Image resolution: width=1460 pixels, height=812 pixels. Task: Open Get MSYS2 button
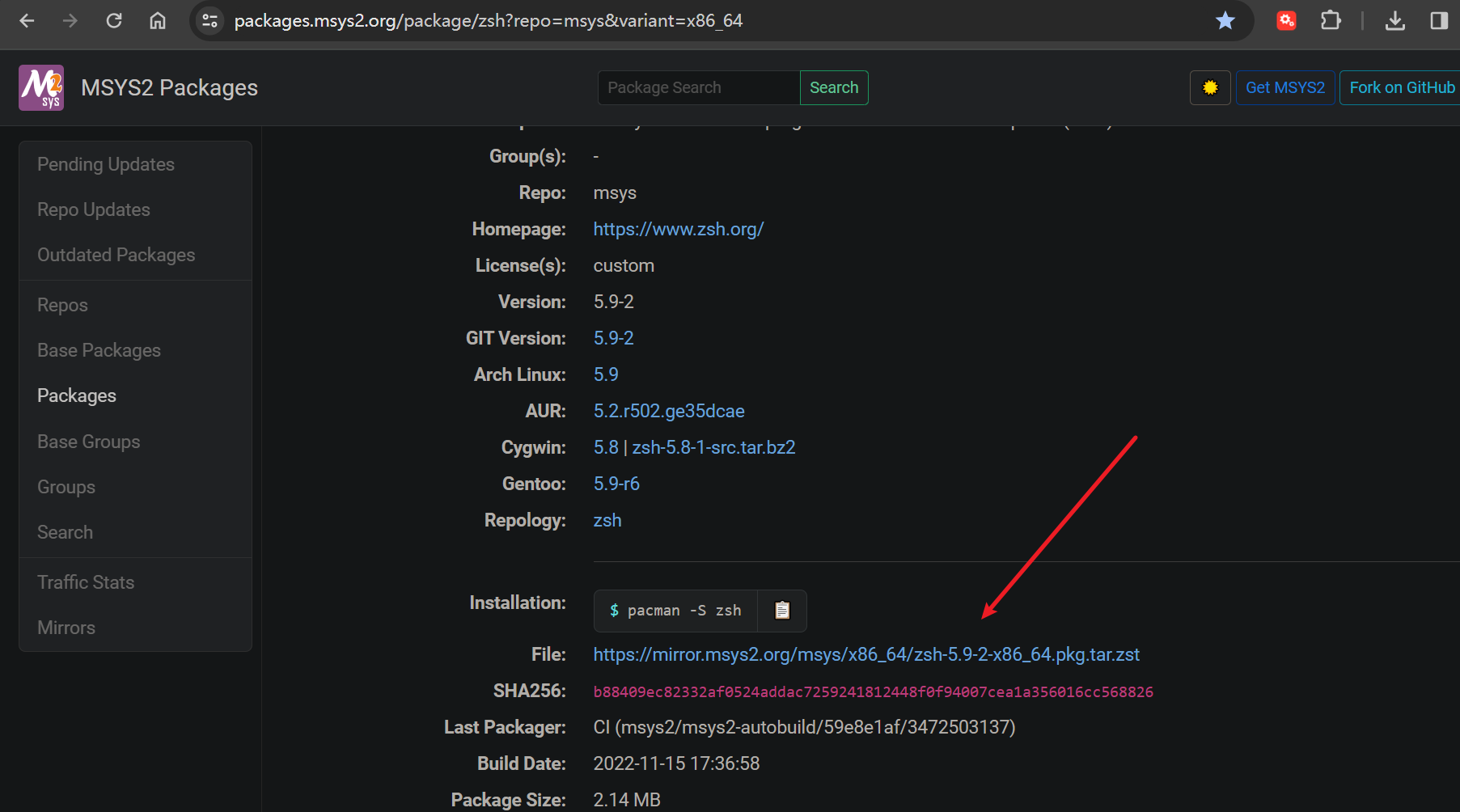pos(1284,87)
